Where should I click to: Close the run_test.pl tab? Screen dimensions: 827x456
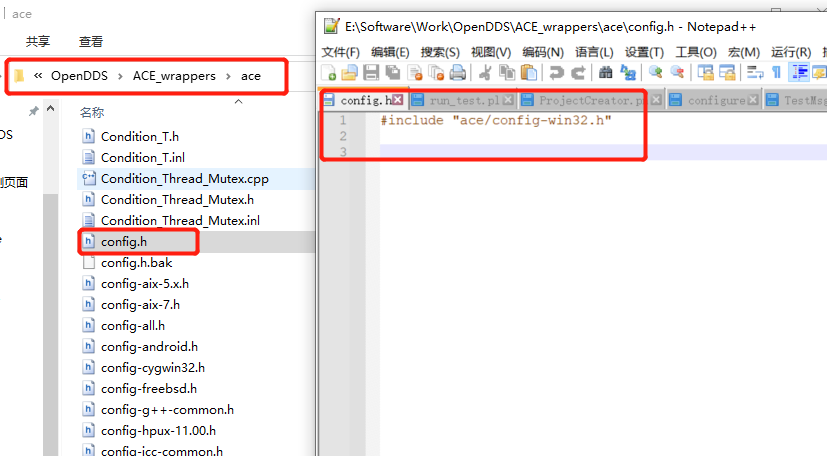tap(507, 100)
